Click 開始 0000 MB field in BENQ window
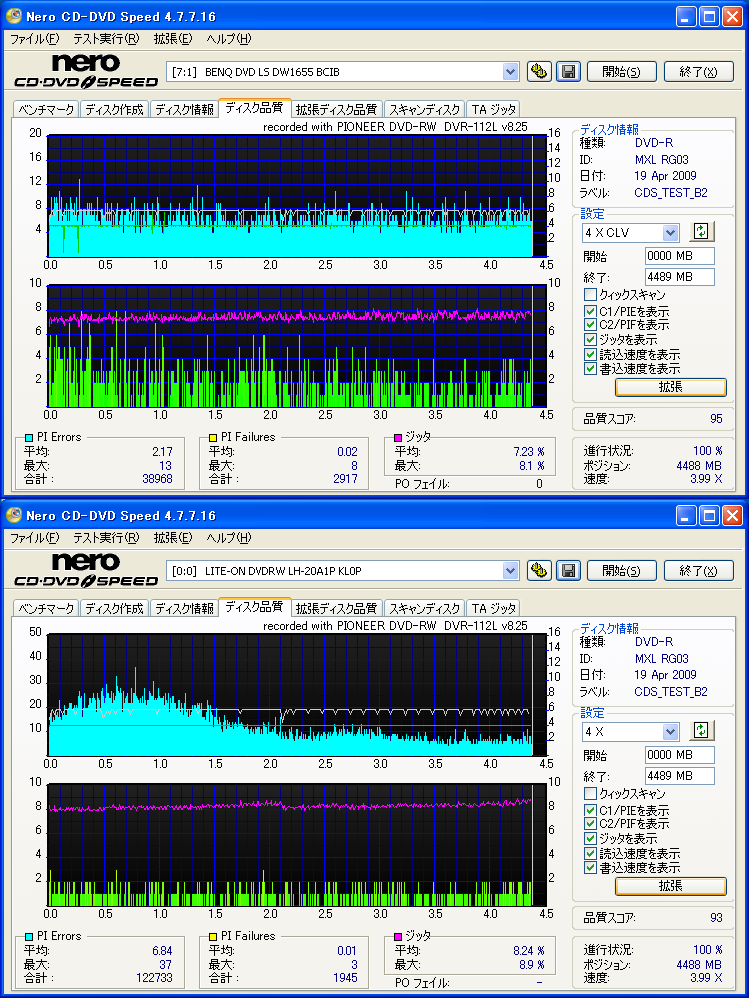749x998 pixels. pyautogui.click(x=680, y=256)
